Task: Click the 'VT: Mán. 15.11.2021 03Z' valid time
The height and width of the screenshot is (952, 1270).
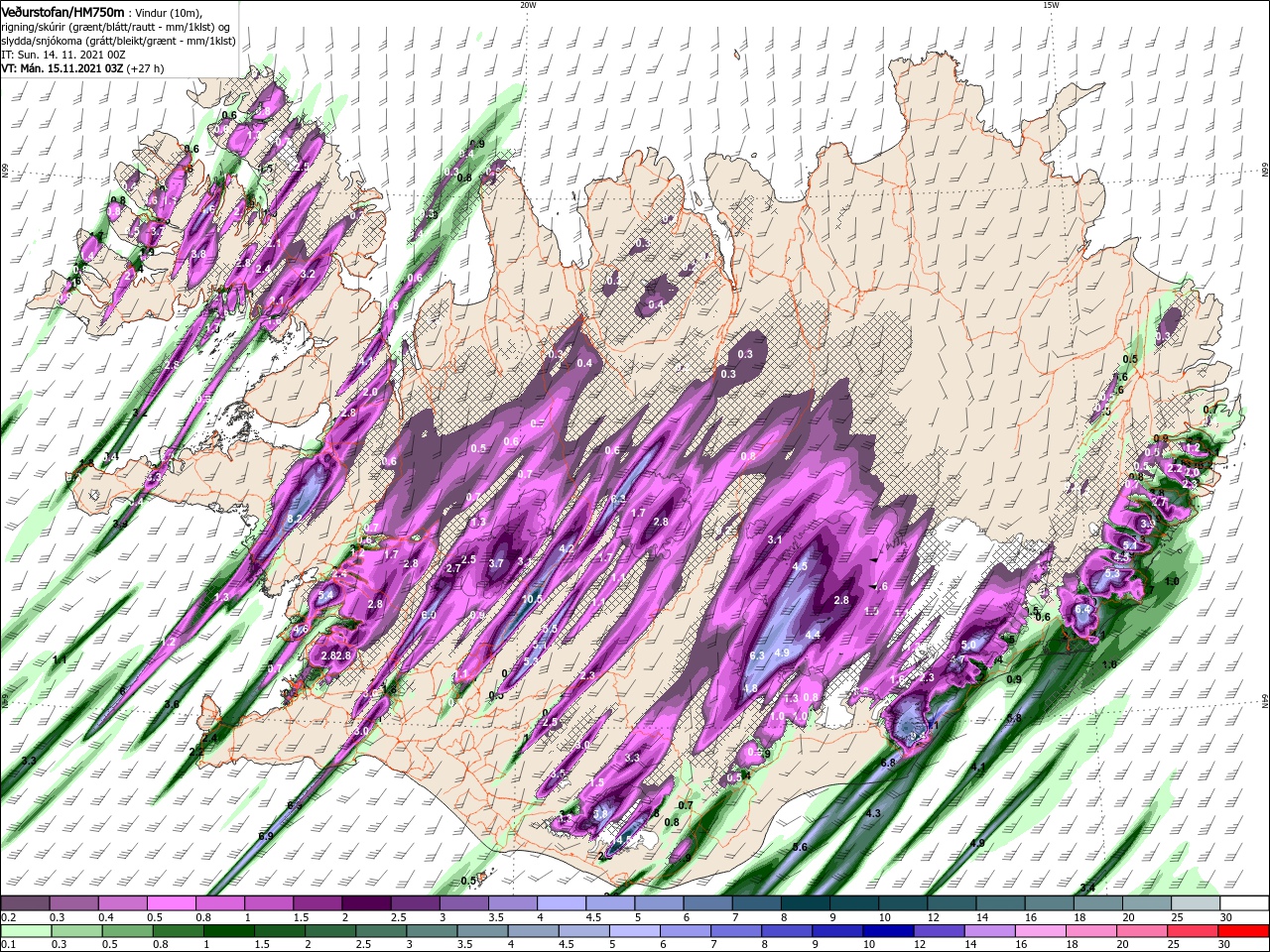Action: tap(61, 68)
